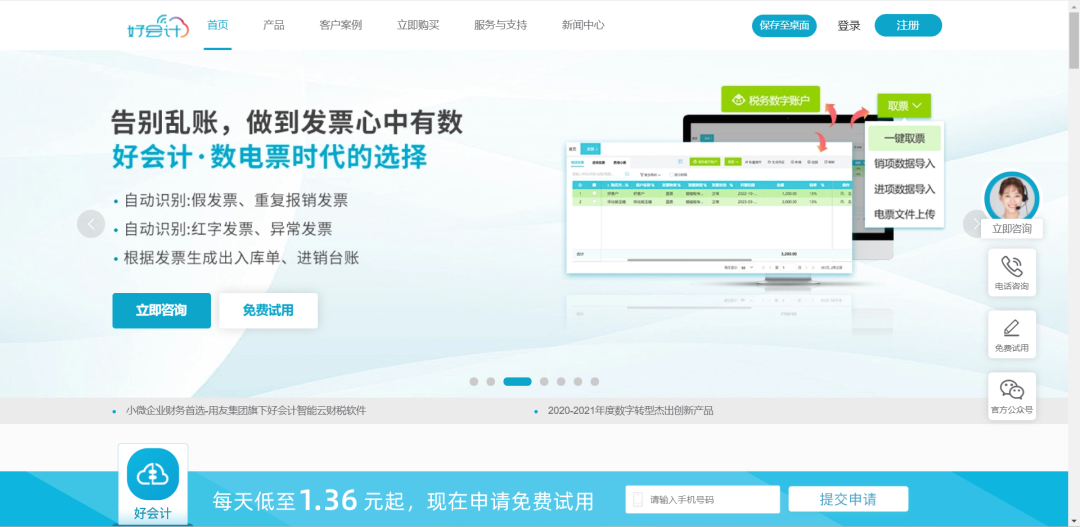Viewport: 1080px width, 527px height.
Task: Focus the 请输入手机号码 input field
Action: click(x=703, y=499)
